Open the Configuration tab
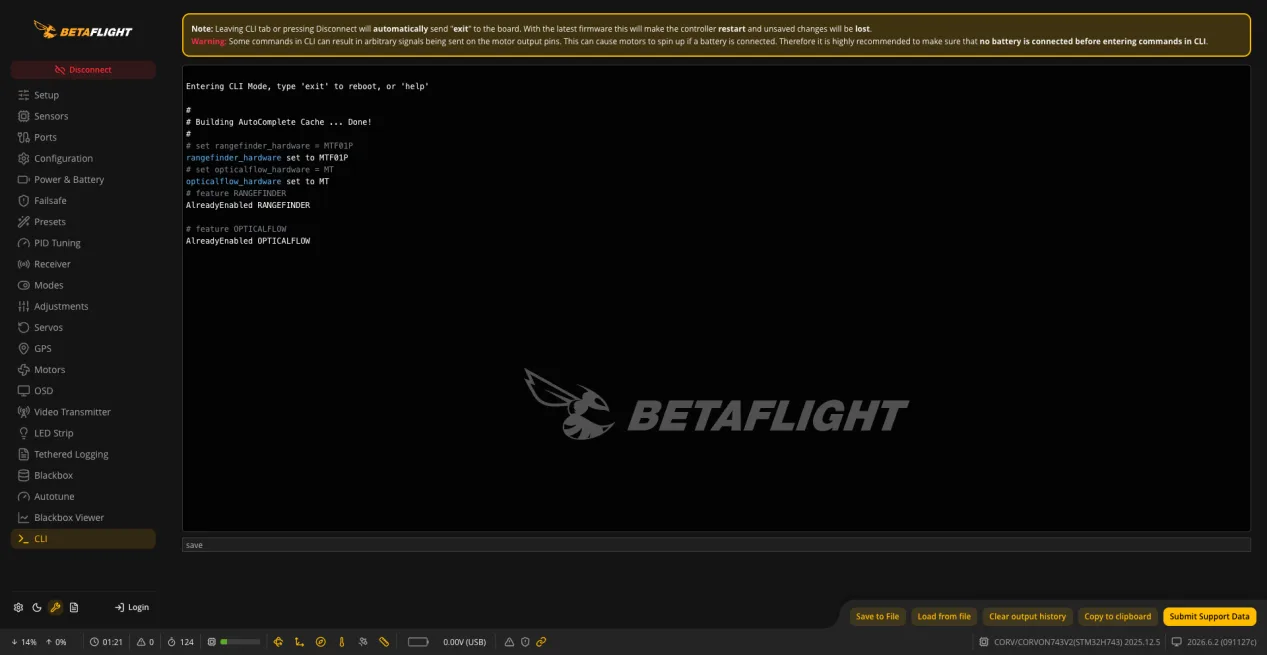Screen dimensions: 1267x655 coord(83,158)
